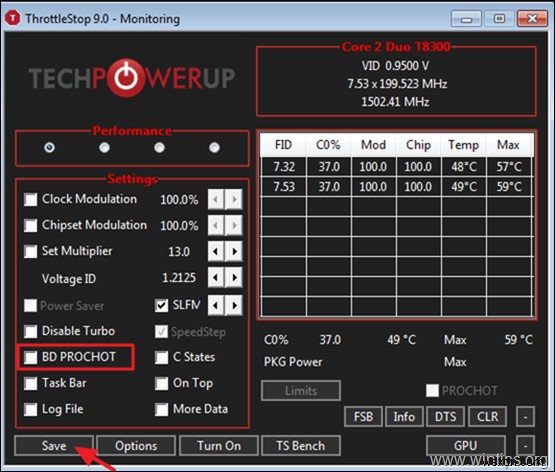The height and width of the screenshot is (472, 555).
Task: Click the minus button beside GPU
Action: (525, 446)
